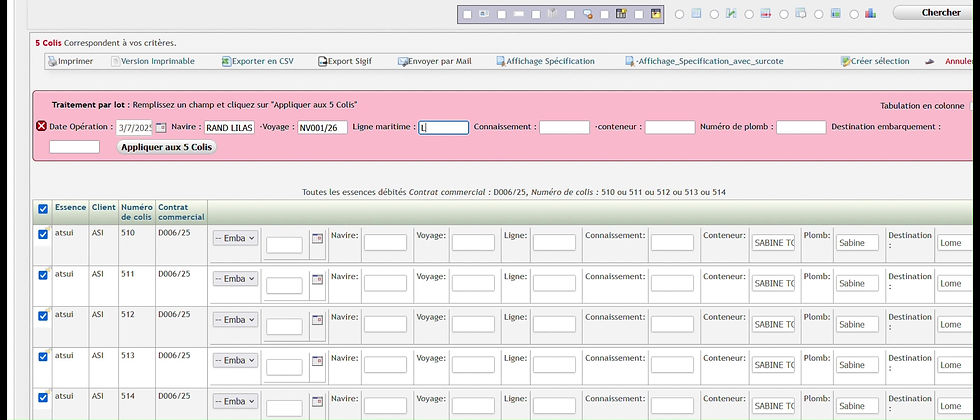Tick the checkbox beside the calendar-grid icon

605,14
